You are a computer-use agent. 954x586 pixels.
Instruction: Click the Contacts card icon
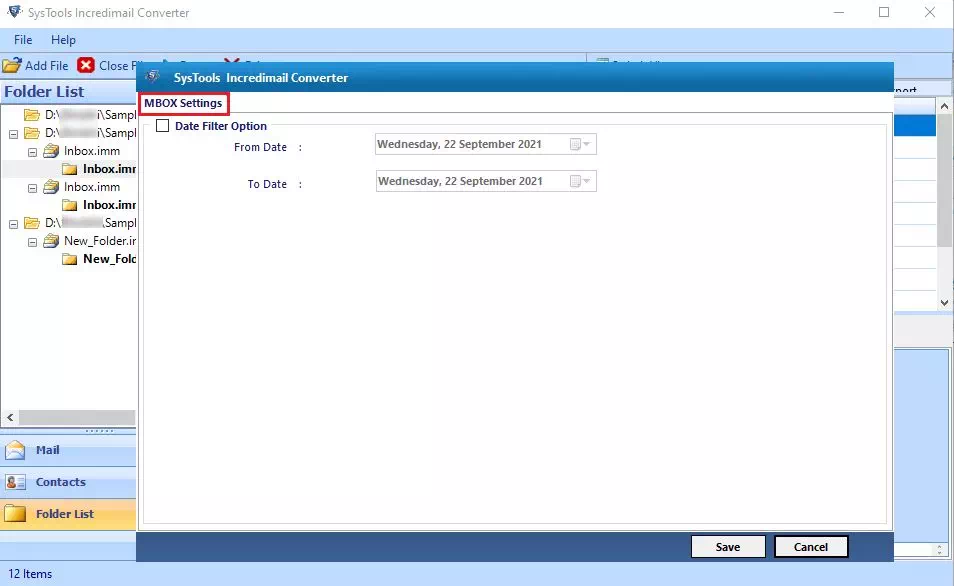(x=15, y=482)
